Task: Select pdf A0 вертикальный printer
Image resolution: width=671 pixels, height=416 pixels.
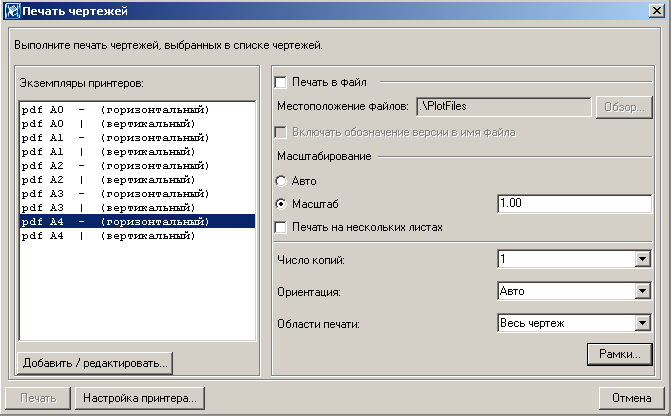Action: (138, 124)
